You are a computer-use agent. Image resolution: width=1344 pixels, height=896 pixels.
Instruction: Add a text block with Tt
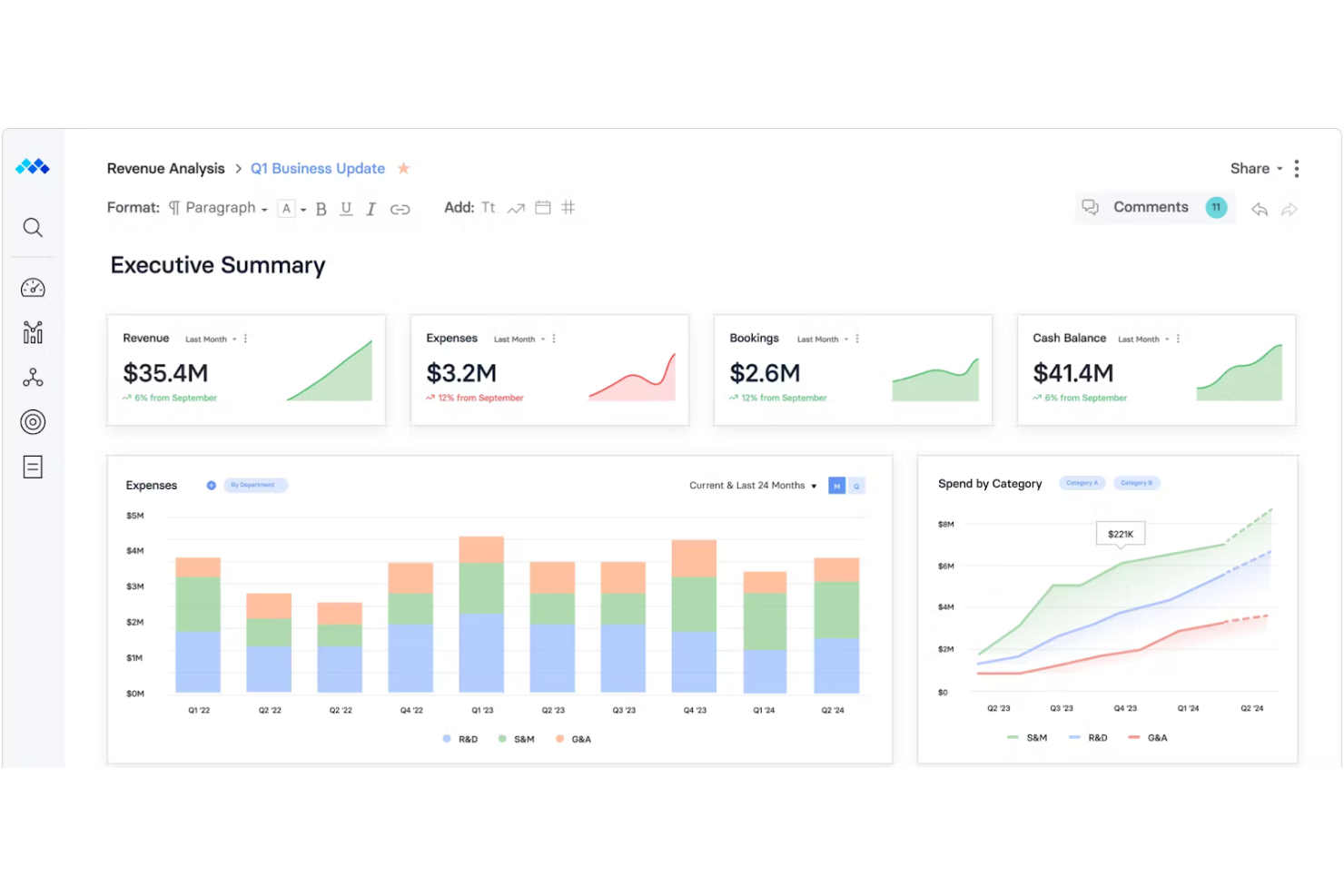489,208
